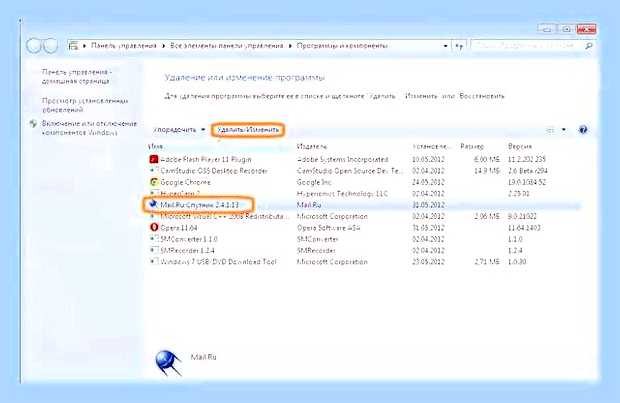
Task: Click the search programs input field
Action: click(528, 46)
